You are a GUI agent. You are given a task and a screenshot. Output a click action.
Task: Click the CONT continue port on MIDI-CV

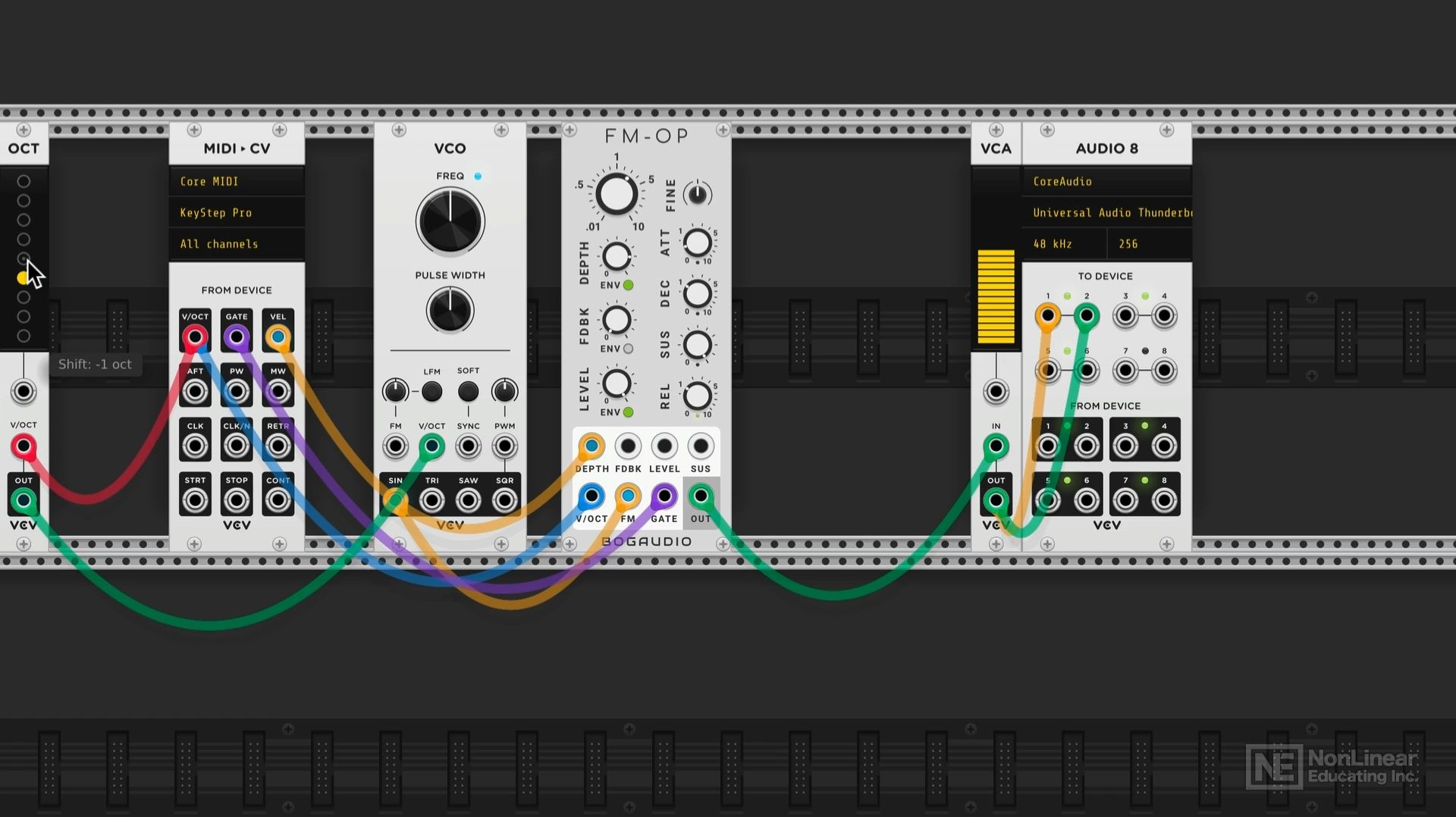click(278, 500)
